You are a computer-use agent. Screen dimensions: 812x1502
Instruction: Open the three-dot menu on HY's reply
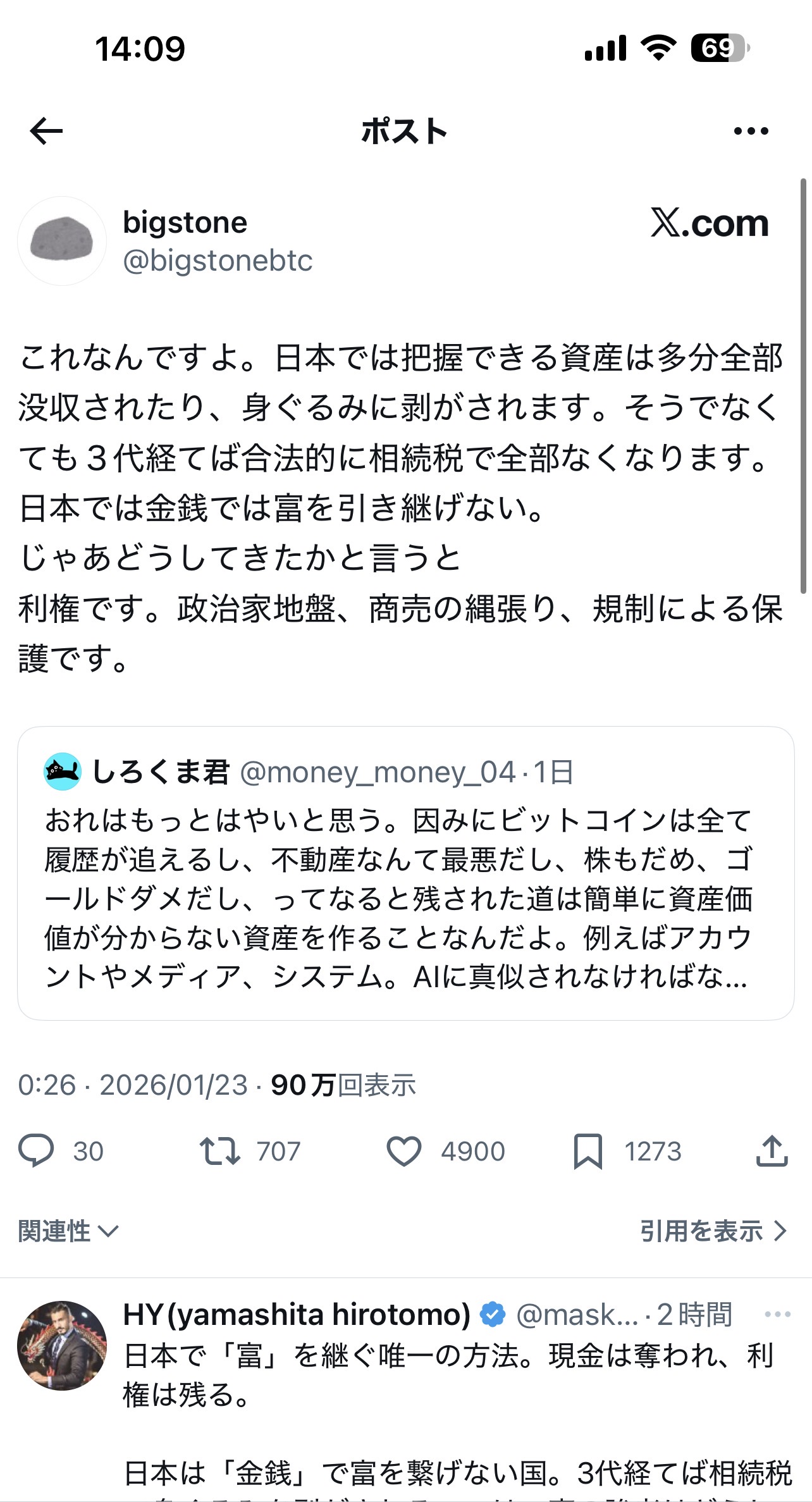[x=777, y=1314]
